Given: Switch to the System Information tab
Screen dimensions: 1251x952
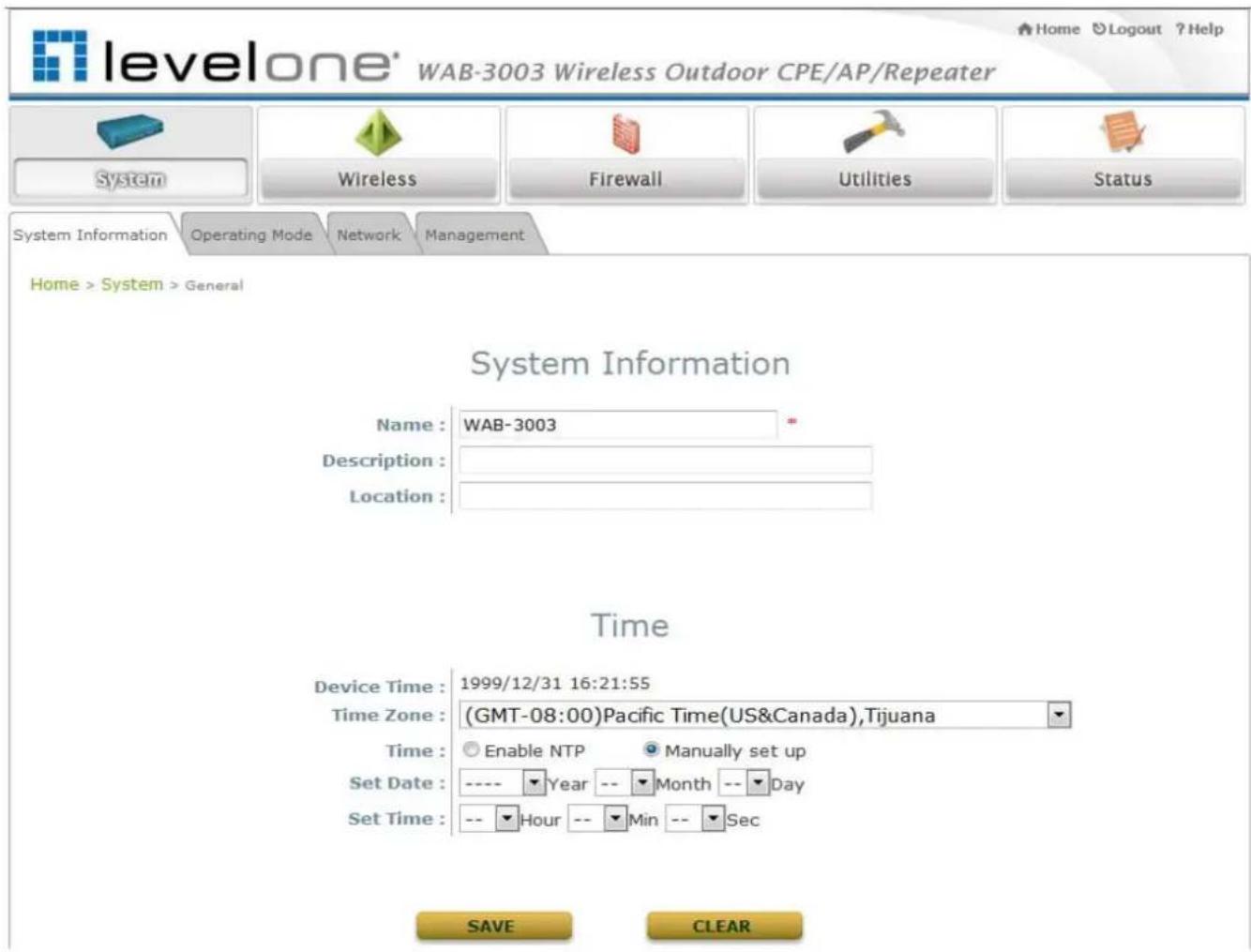Looking at the screenshot, I should [x=90, y=234].
